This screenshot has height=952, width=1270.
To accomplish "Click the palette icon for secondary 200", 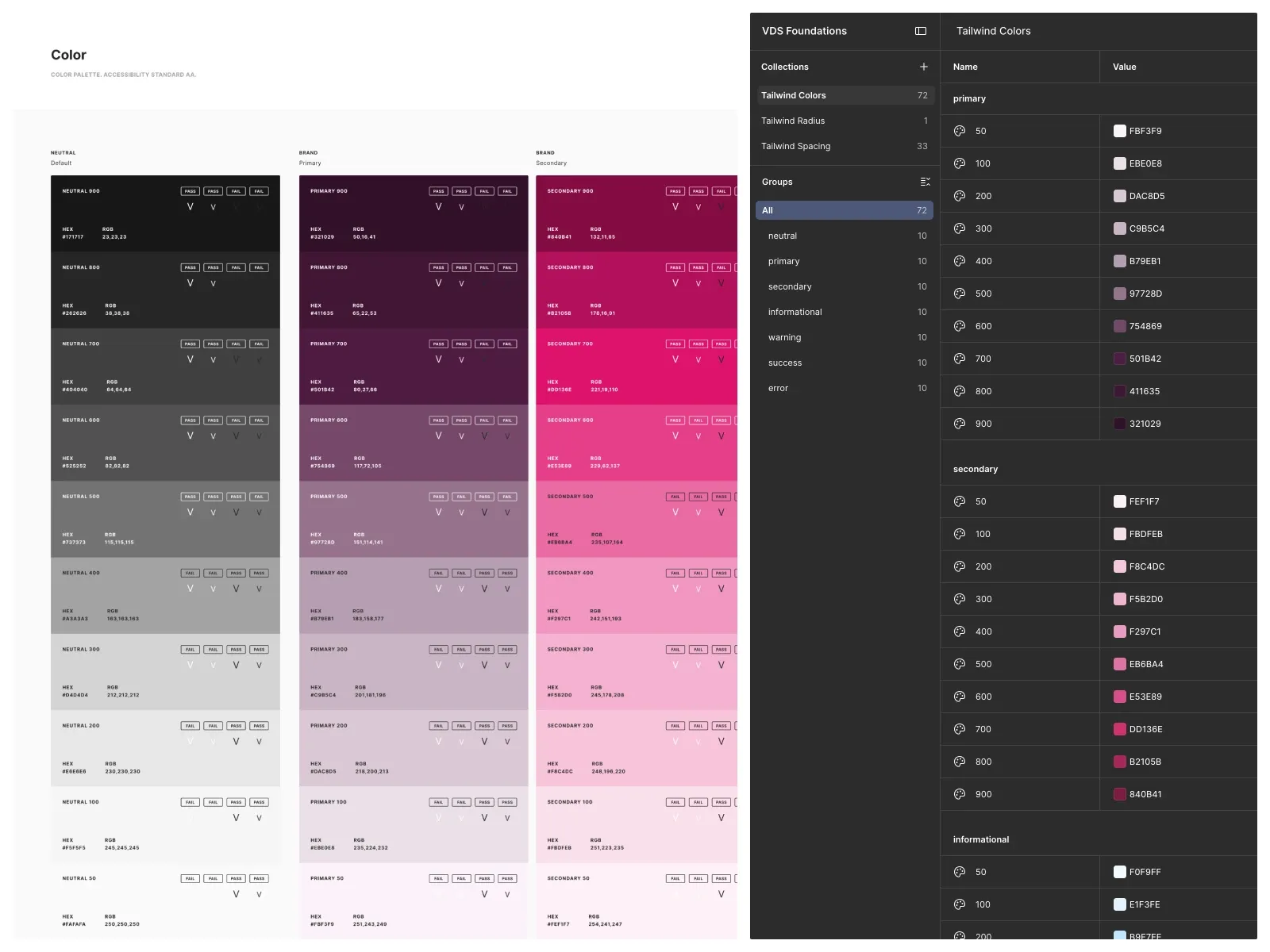I will coord(960,566).
